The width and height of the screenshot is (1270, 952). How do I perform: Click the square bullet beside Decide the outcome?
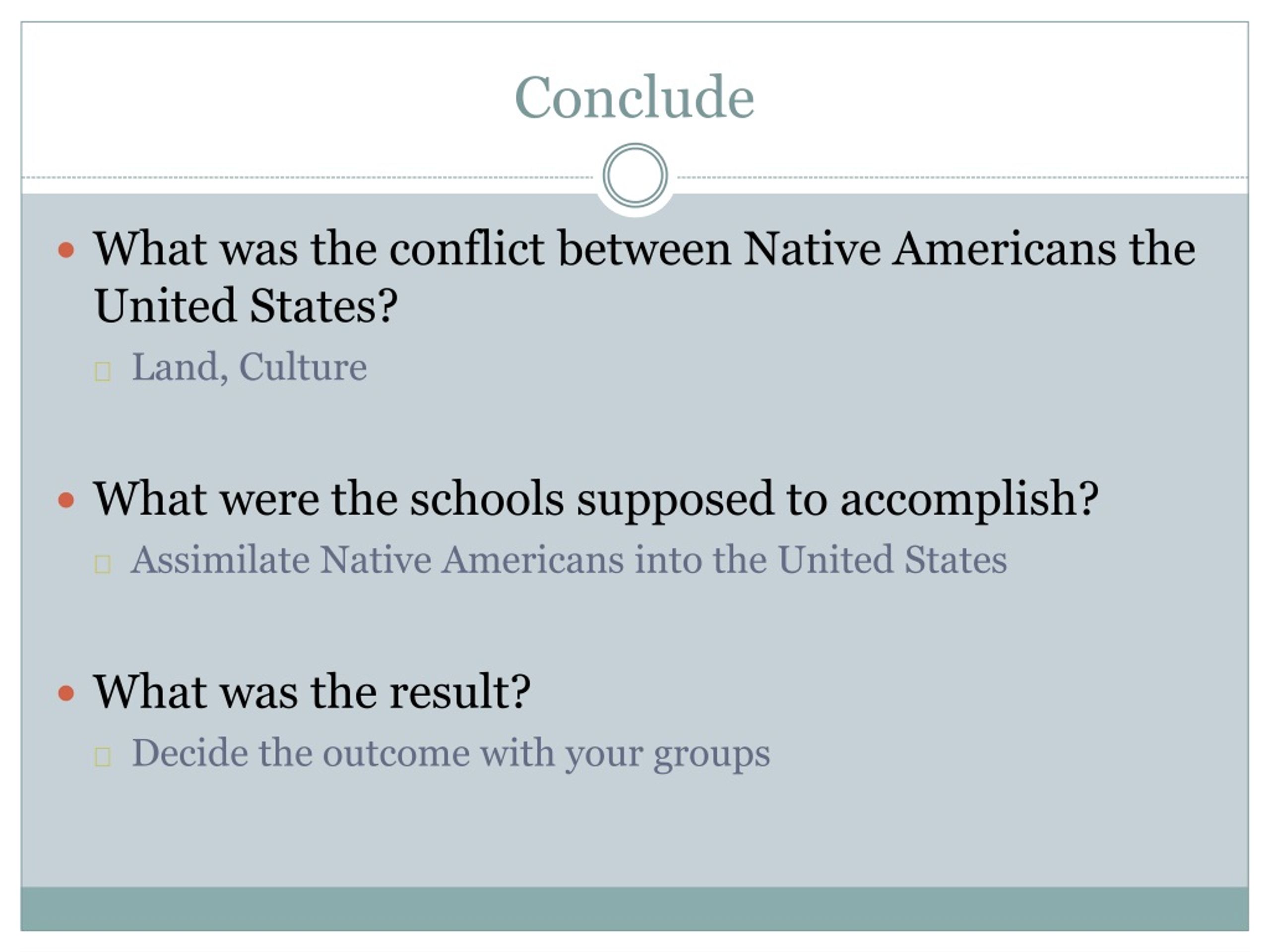[103, 757]
